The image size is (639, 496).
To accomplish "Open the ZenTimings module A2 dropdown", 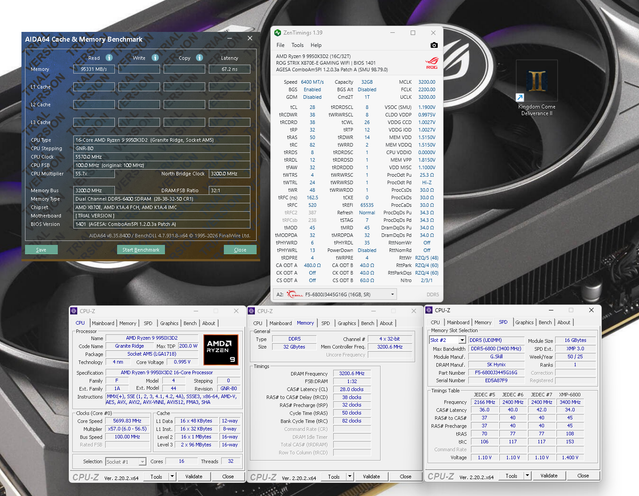I will [x=392, y=294].
